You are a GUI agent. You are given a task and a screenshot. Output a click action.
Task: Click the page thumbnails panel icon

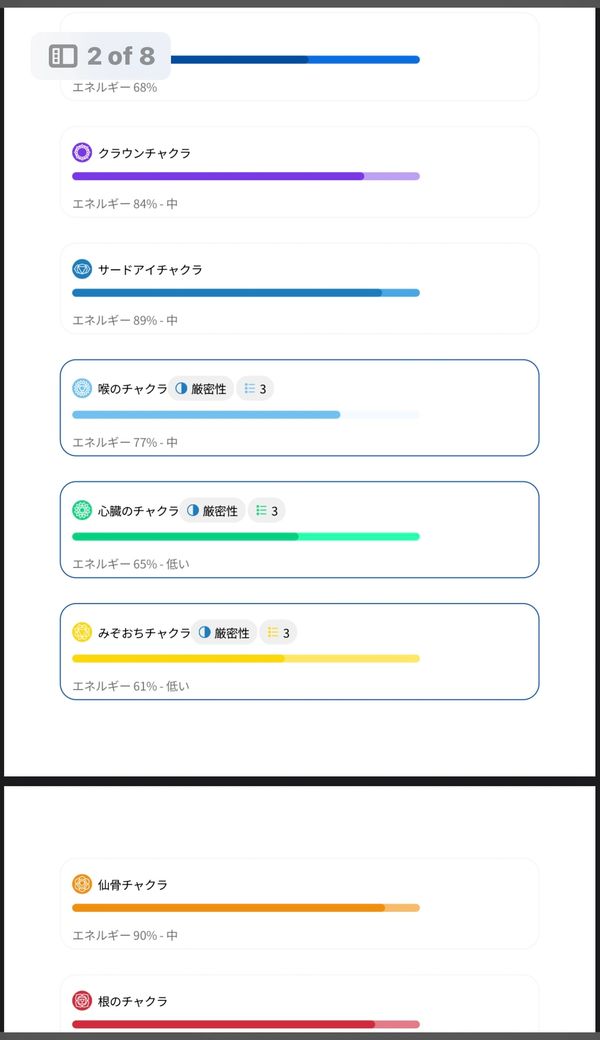(x=63, y=56)
